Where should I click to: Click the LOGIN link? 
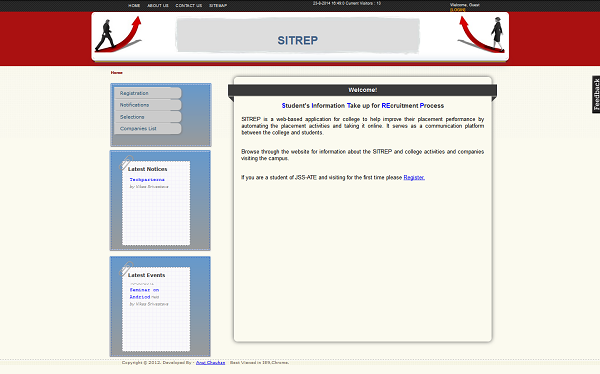pyautogui.click(x=458, y=10)
